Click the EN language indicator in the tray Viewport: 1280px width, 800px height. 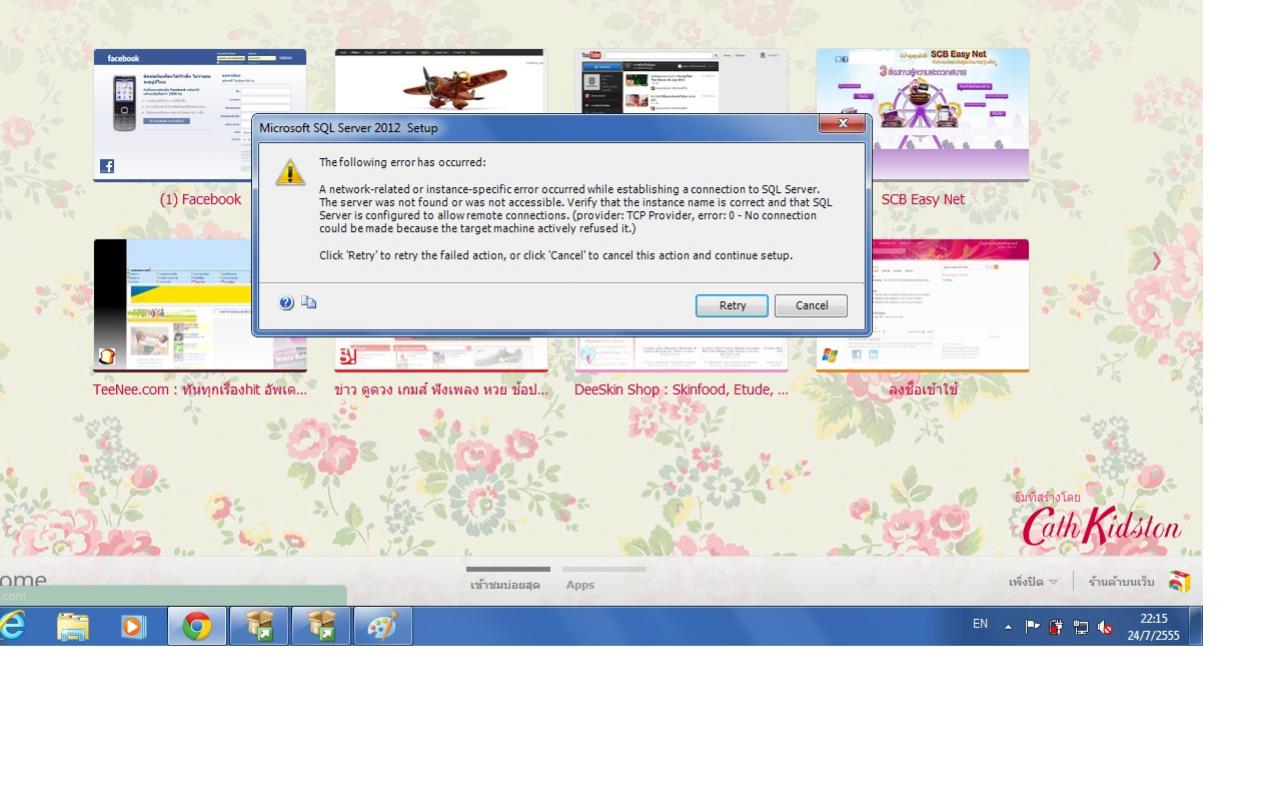(x=980, y=624)
